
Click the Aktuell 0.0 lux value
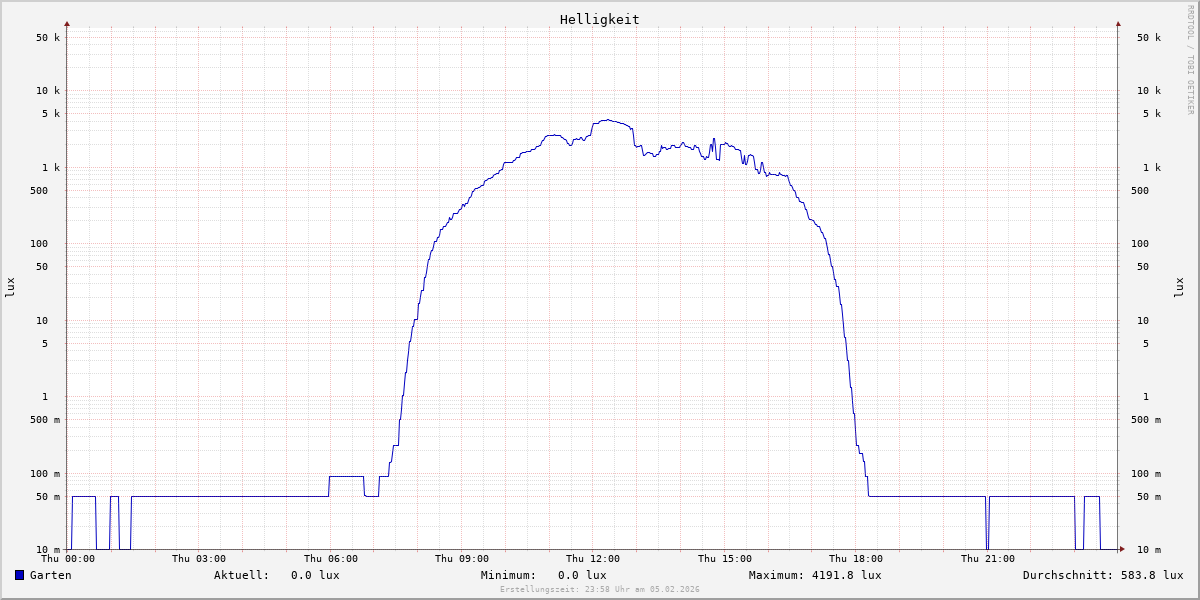[x=315, y=575]
